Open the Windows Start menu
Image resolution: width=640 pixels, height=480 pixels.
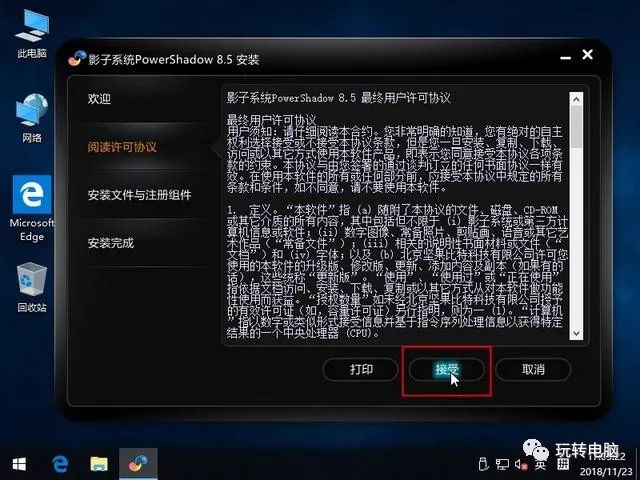(x=19, y=464)
